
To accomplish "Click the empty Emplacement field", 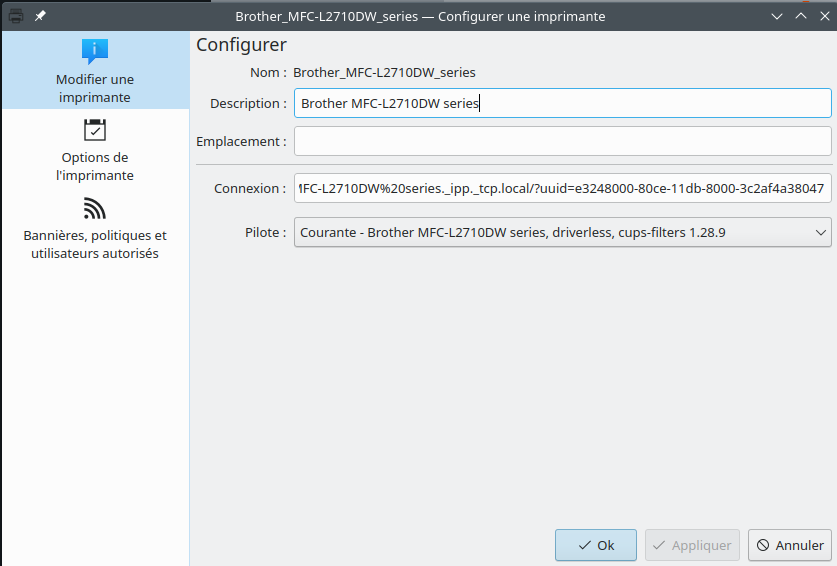I will point(563,141).
